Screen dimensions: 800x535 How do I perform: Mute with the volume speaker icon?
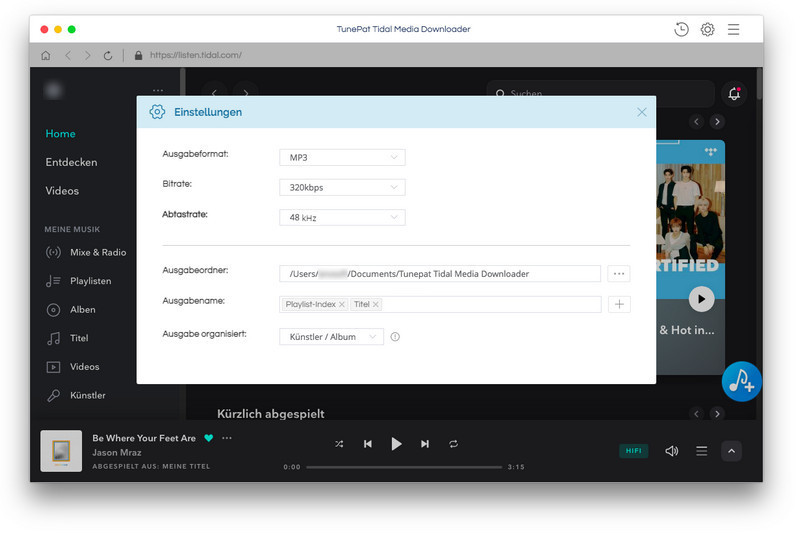click(x=672, y=451)
